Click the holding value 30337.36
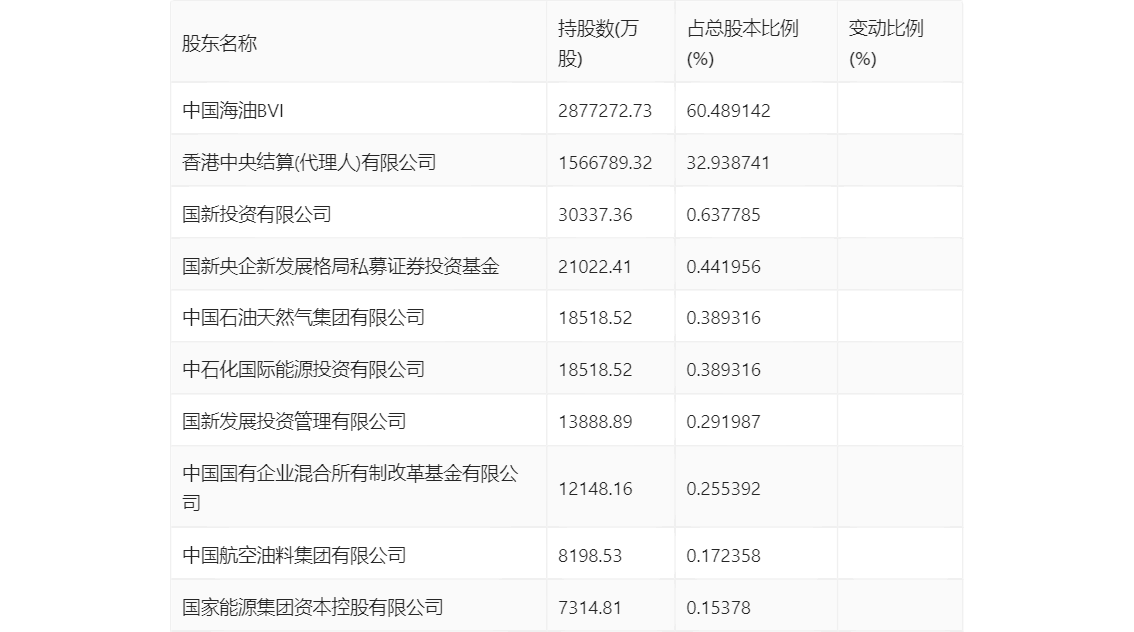This screenshot has width=1134, height=632. pyautogui.click(x=595, y=215)
